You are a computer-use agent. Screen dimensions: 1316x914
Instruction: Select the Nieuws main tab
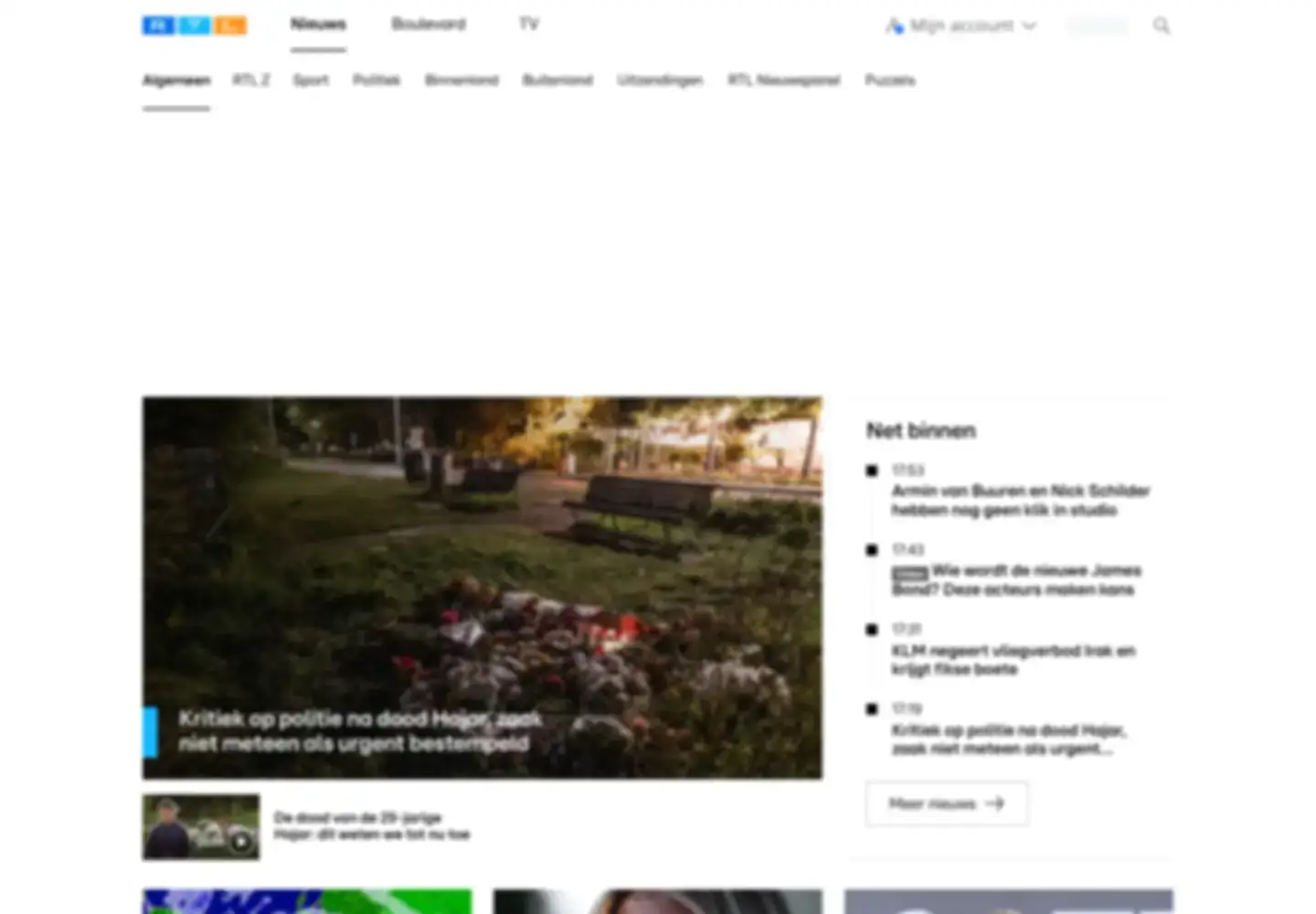[x=318, y=24]
